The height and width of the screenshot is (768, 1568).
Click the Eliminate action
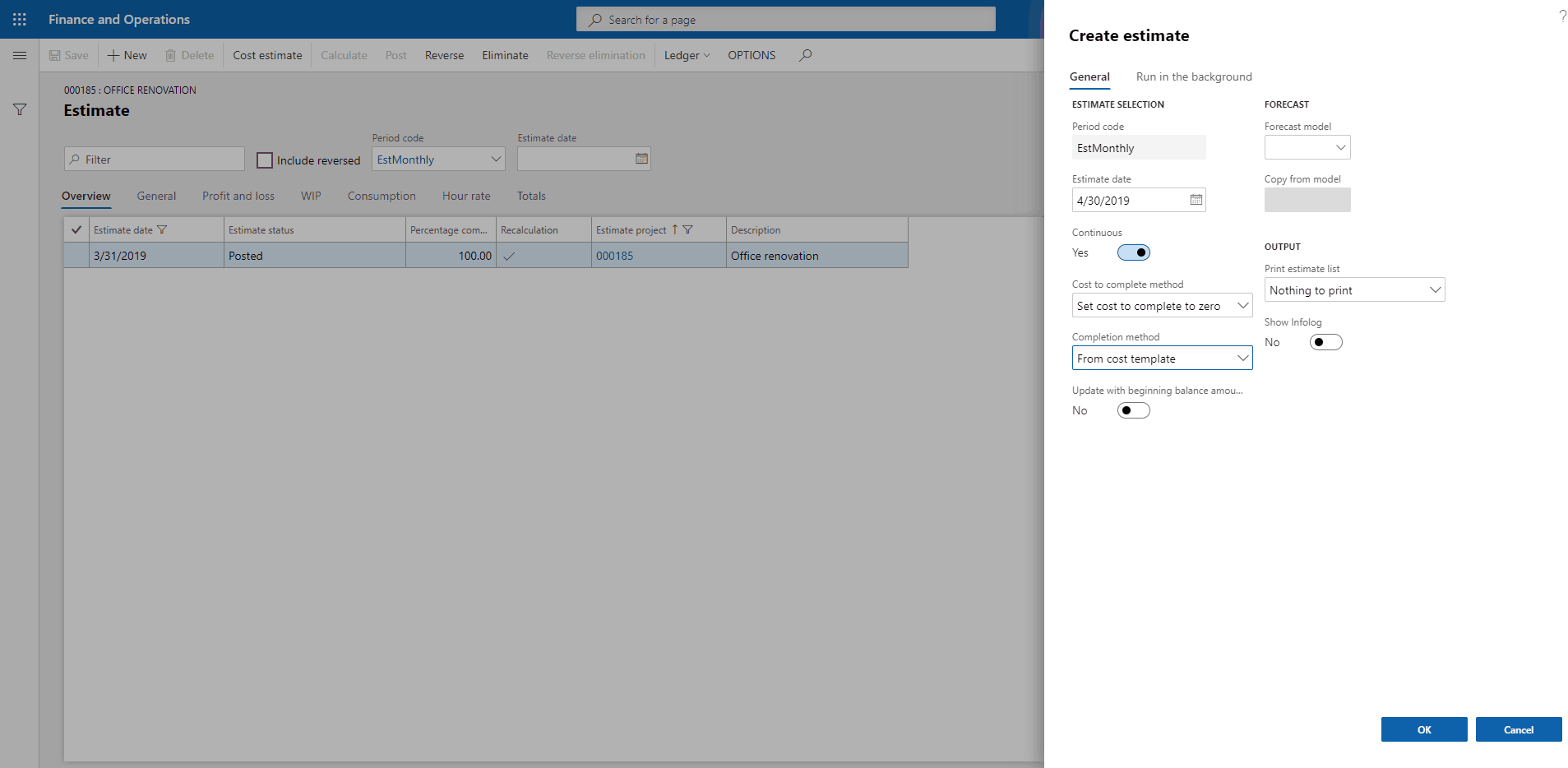click(x=505, y=55)
